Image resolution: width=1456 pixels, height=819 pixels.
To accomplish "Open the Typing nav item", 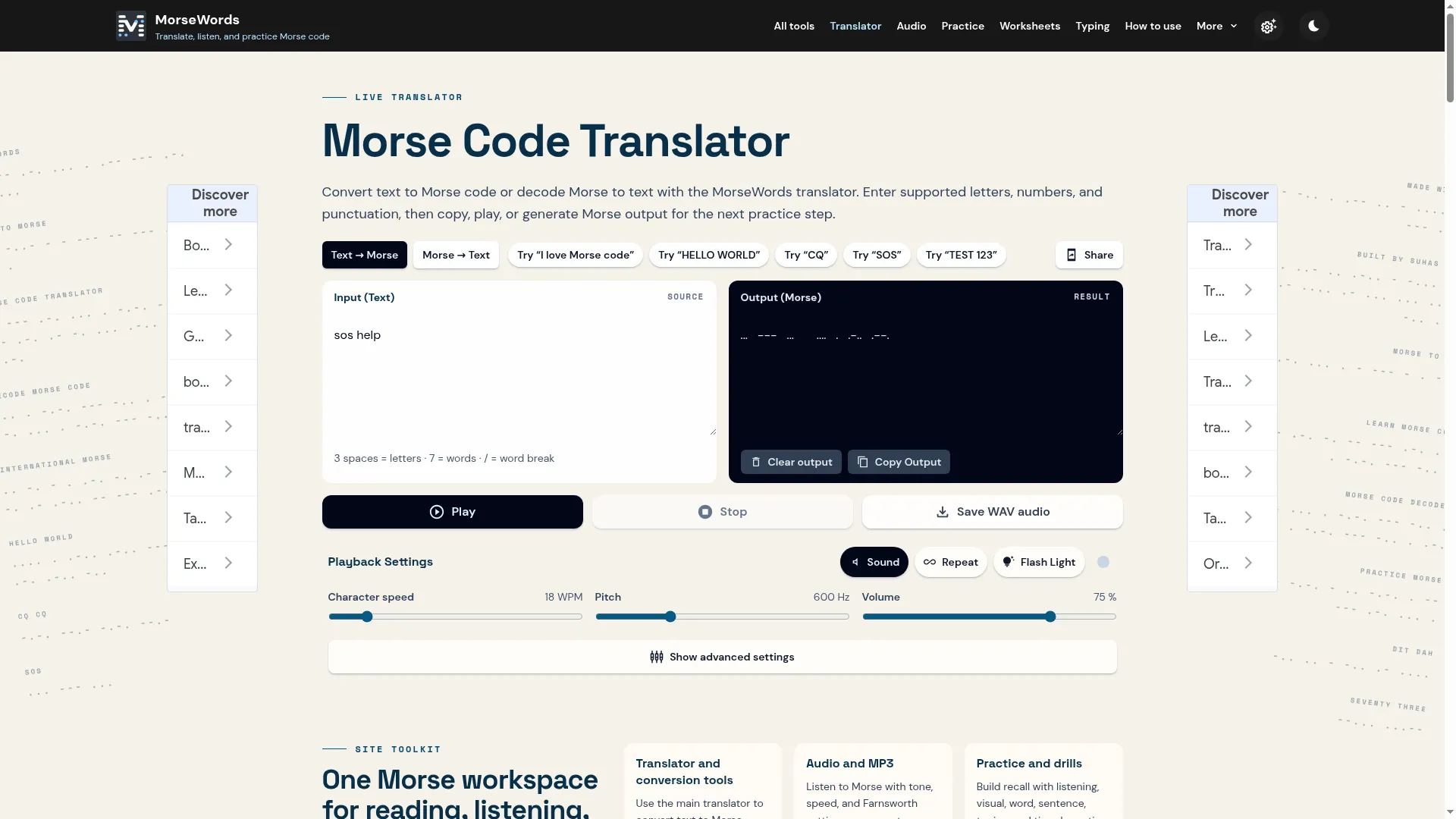I will [x=1092, y=26].
